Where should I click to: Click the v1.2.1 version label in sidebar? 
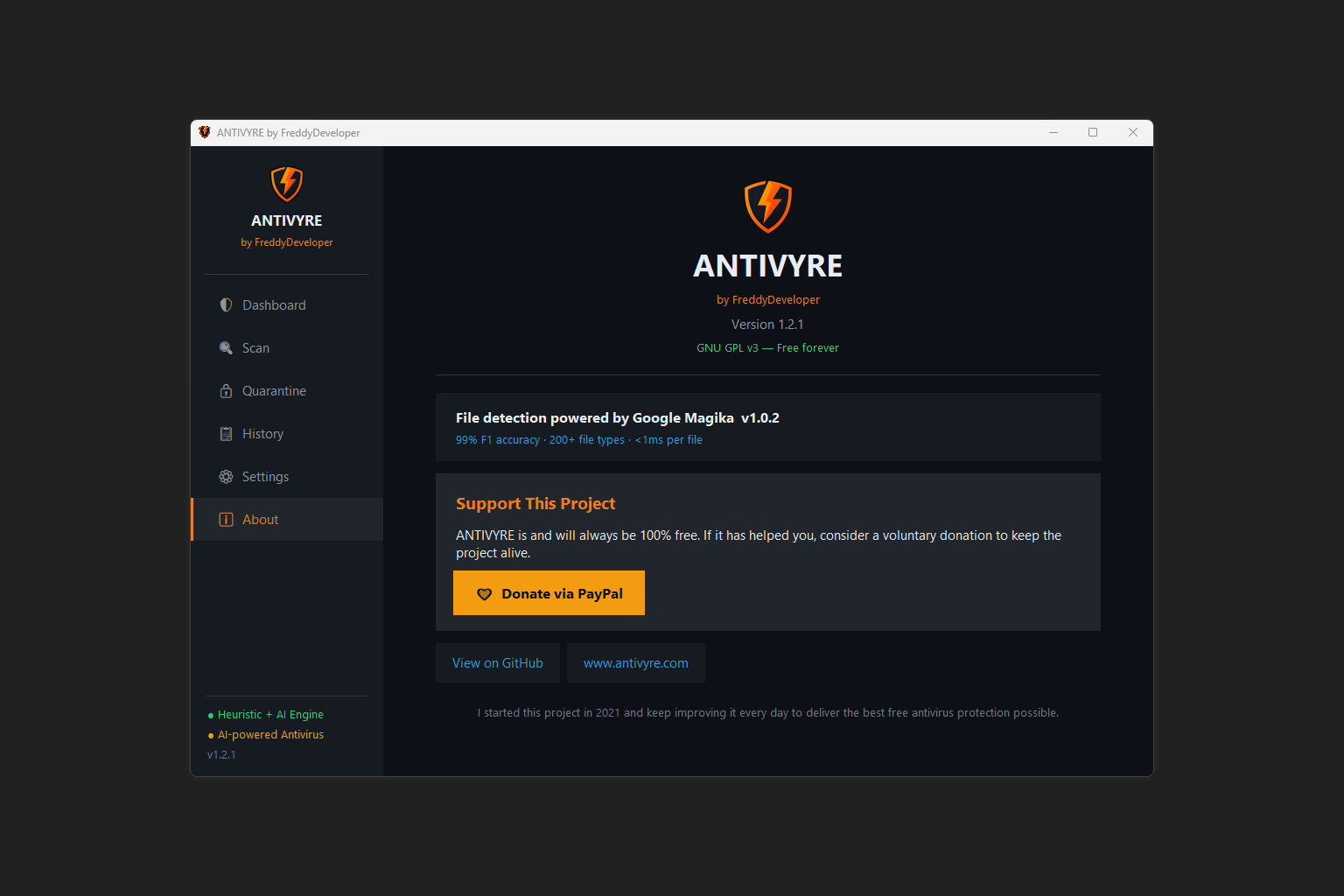[x=221, y=754]
